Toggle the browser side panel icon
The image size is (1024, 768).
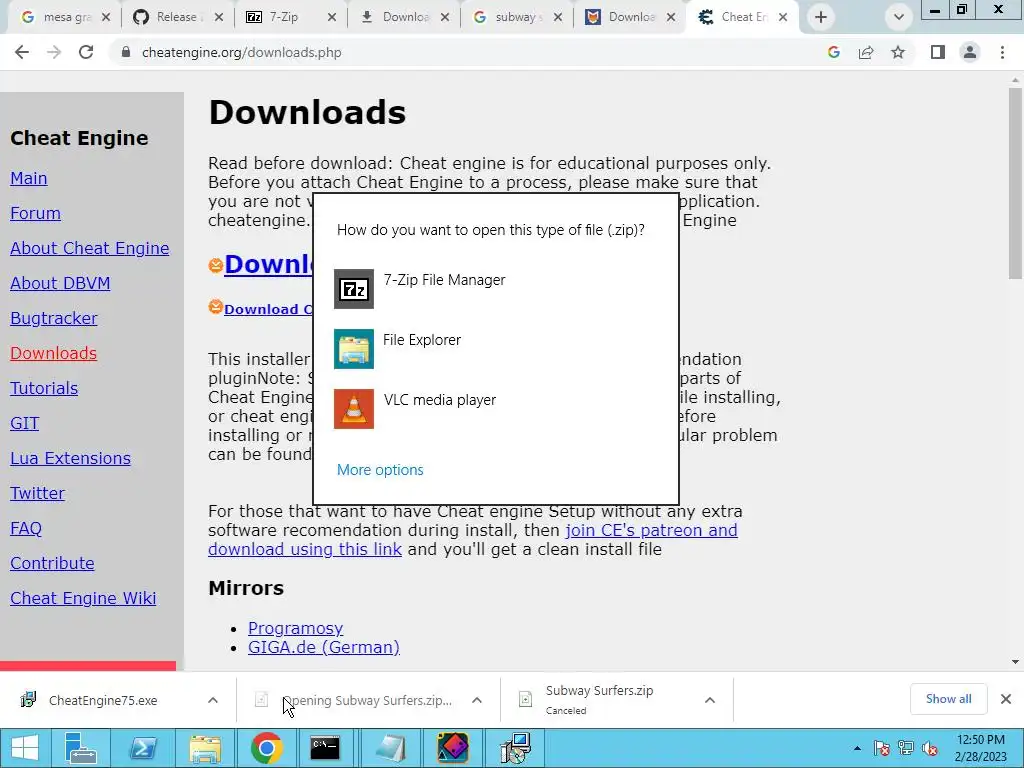click(x=938, y=52)
